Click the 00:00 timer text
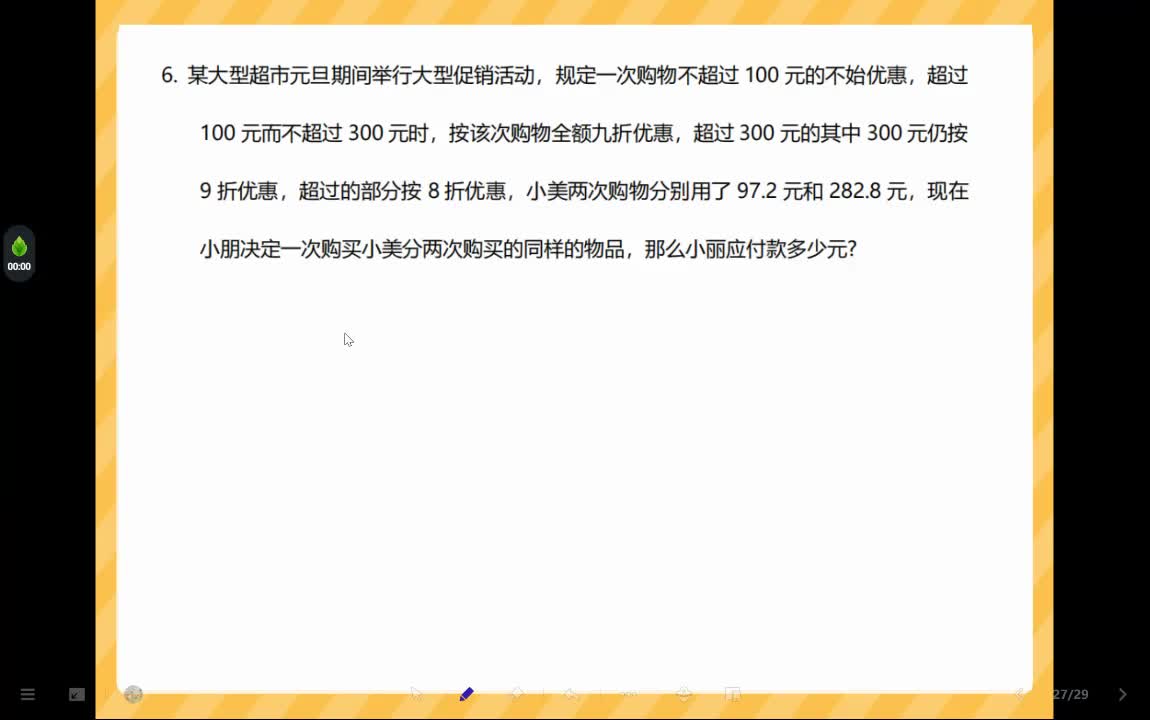This screenshot has height=720, width=1150. click(19, 267)
